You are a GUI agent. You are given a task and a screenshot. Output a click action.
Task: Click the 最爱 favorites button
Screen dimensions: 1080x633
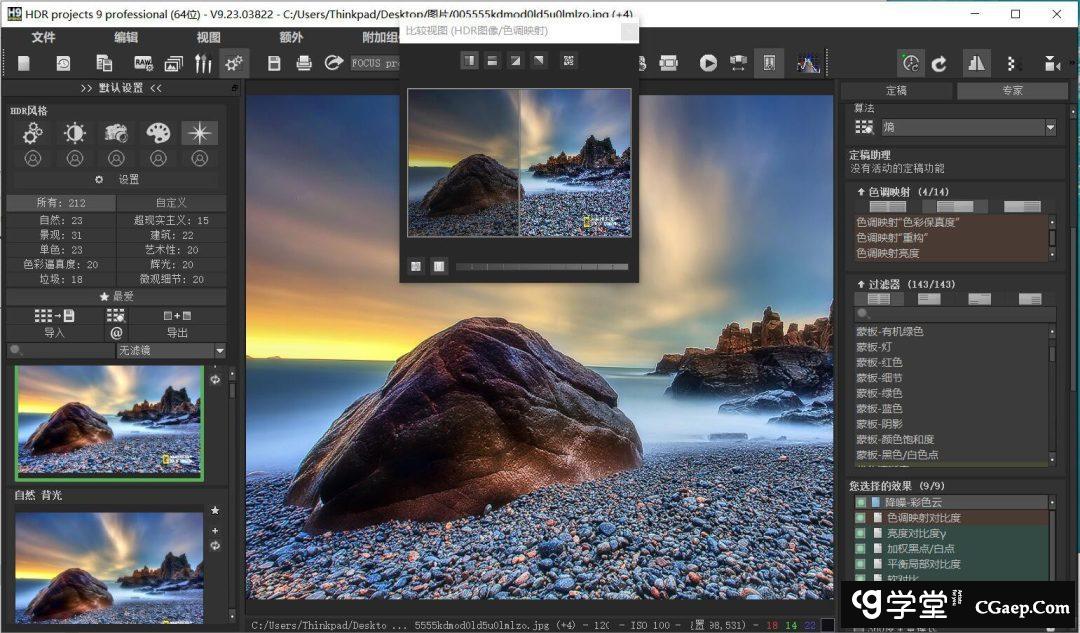[116, 297]
